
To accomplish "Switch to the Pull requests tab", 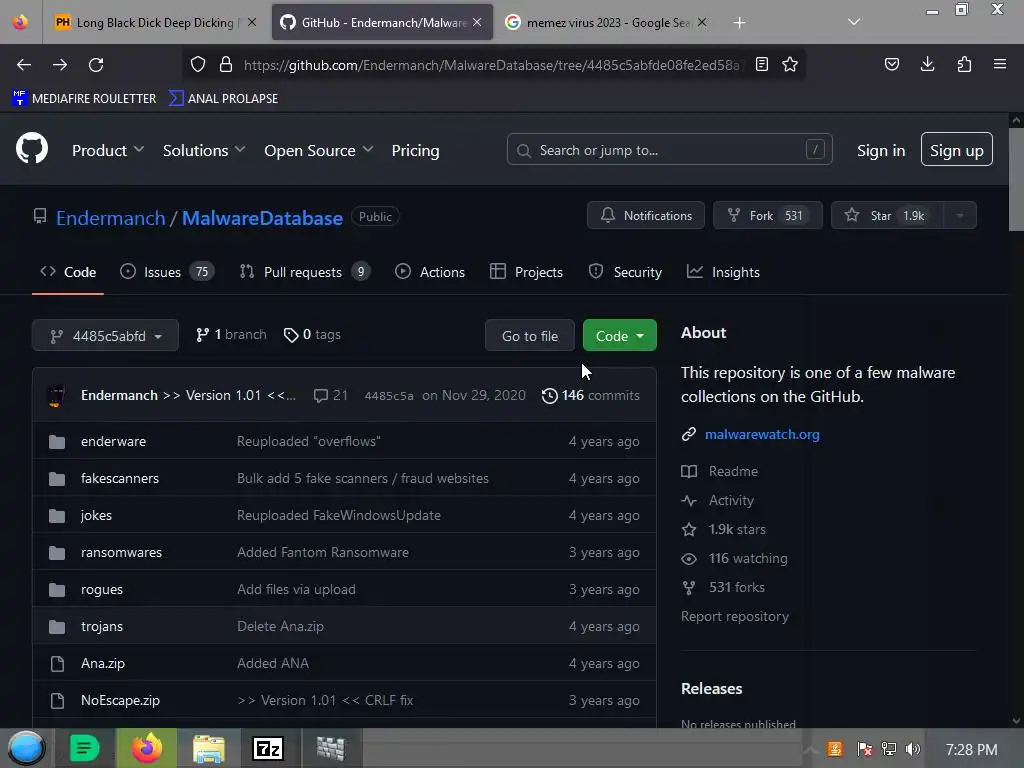I will tap(305, 272).
